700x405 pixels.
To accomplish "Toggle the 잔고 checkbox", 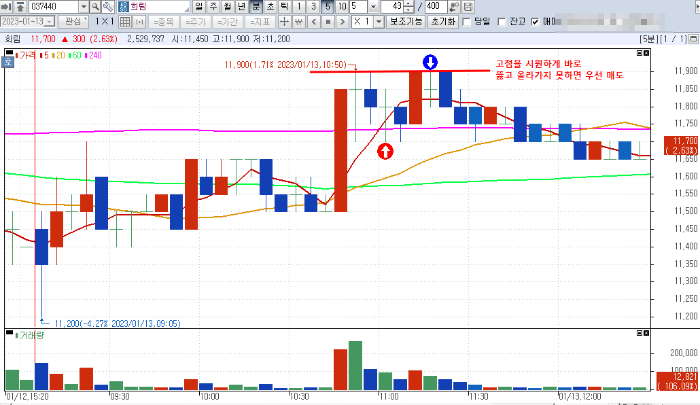I will pos(501,22).
